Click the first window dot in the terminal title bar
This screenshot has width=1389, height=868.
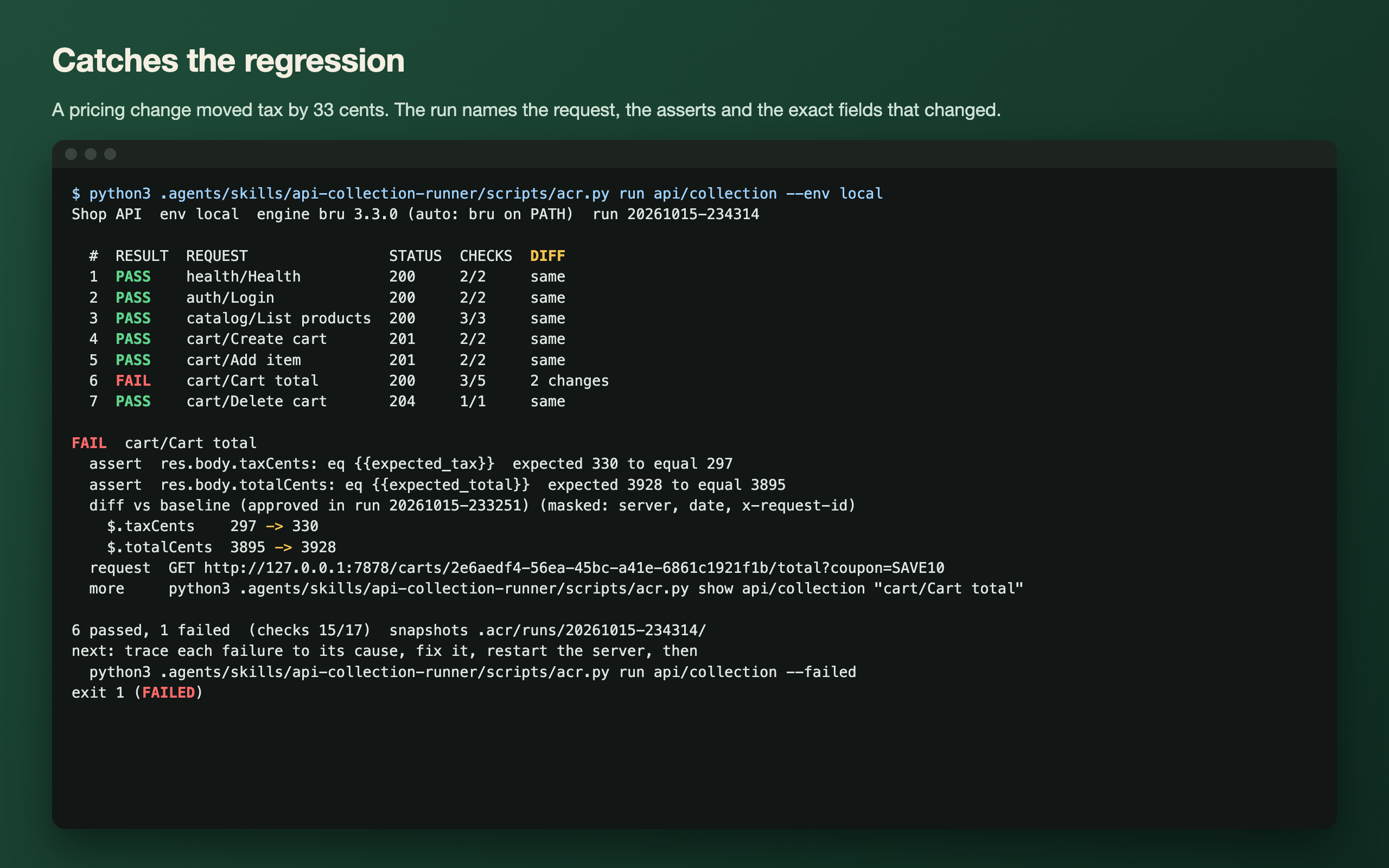(71, 154)
